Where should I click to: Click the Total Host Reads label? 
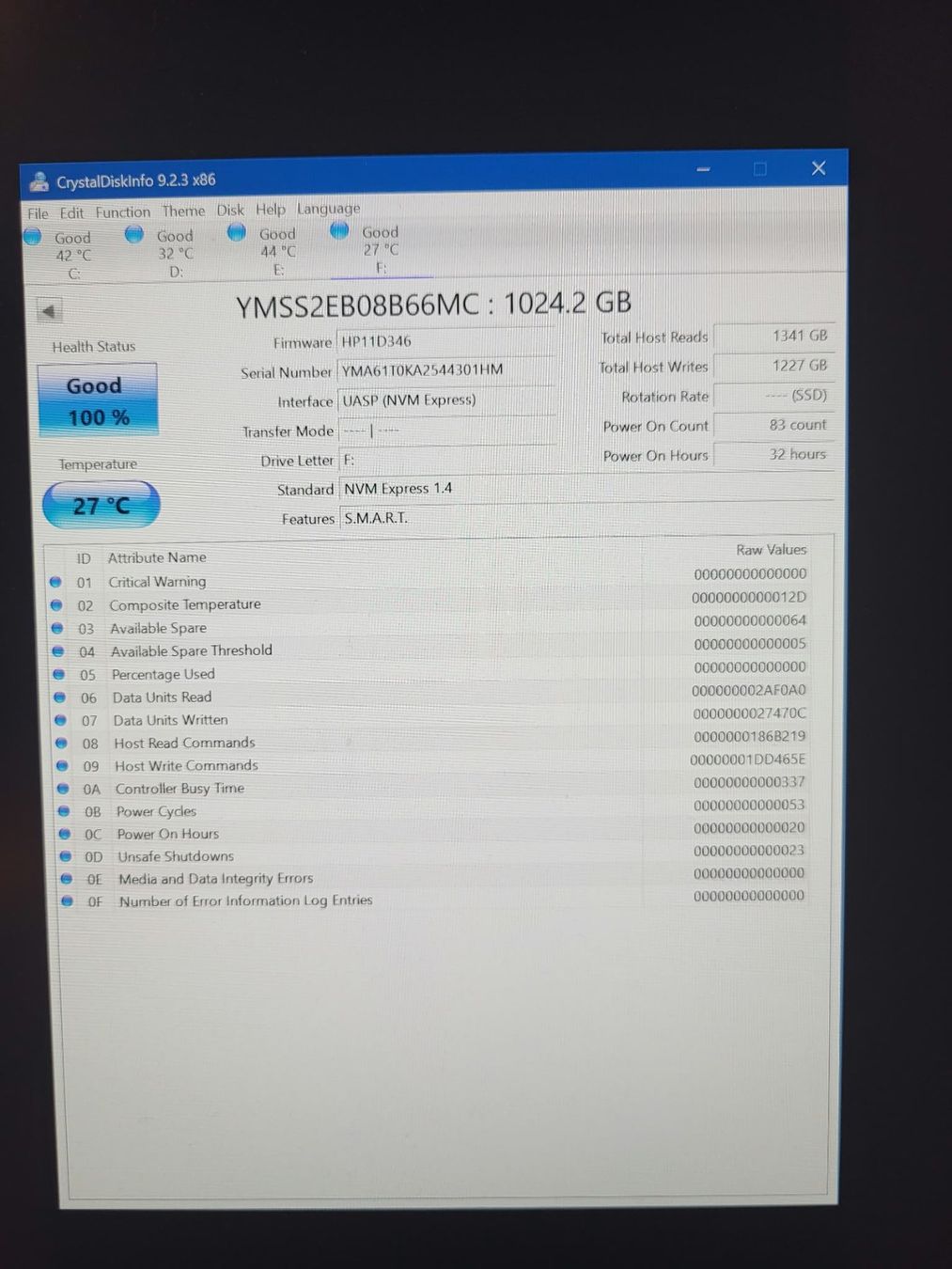pos(655,337)
